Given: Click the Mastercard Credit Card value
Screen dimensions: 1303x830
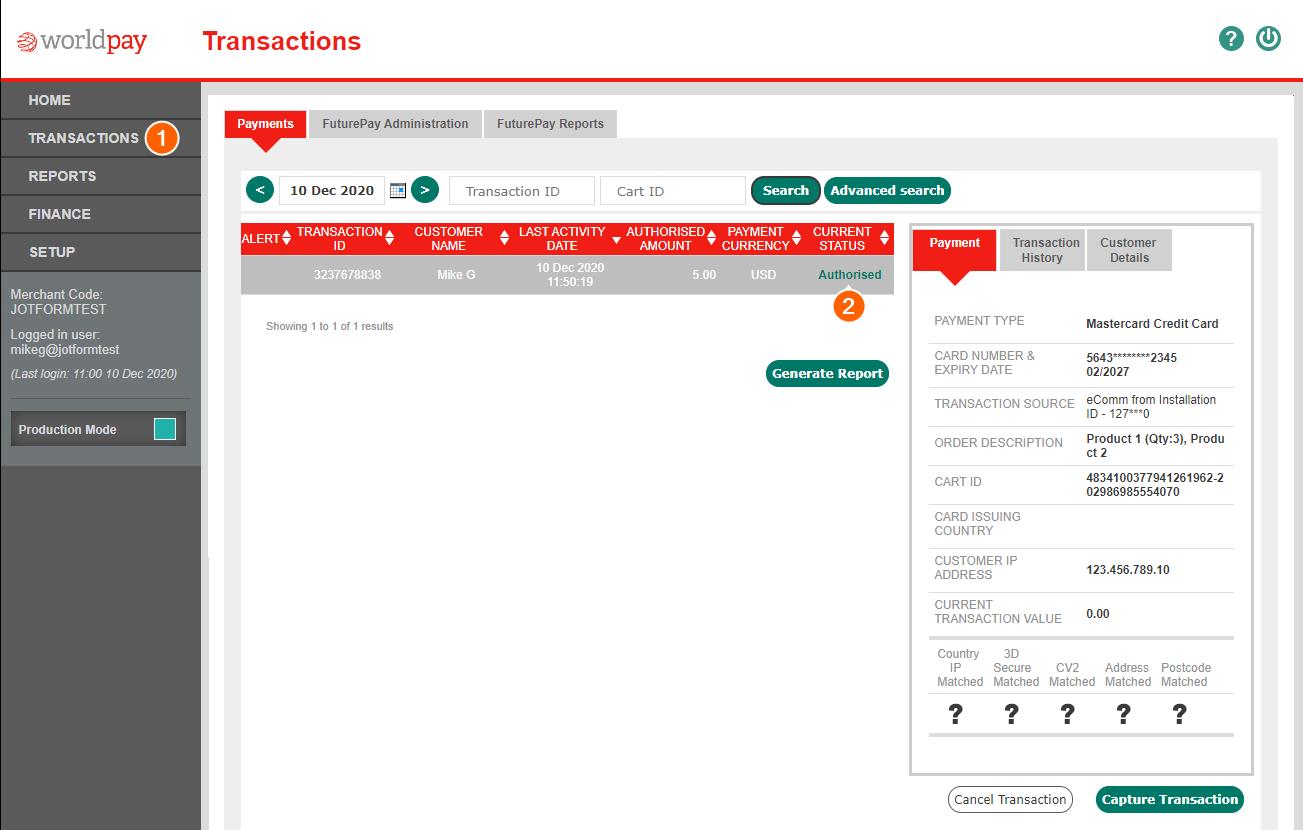Looking at the screenshot, I should pyautogui.click(x=1152, y=324).
